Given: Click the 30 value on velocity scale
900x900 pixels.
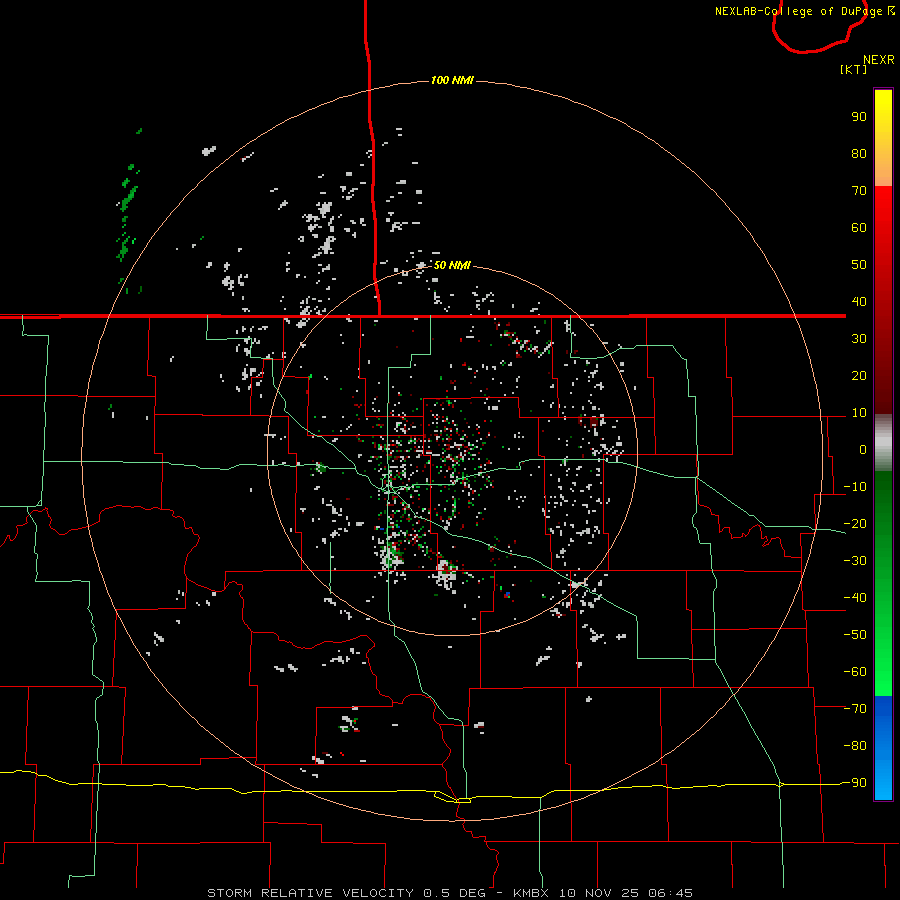Looking at the screenshot, I should [859, 339].
